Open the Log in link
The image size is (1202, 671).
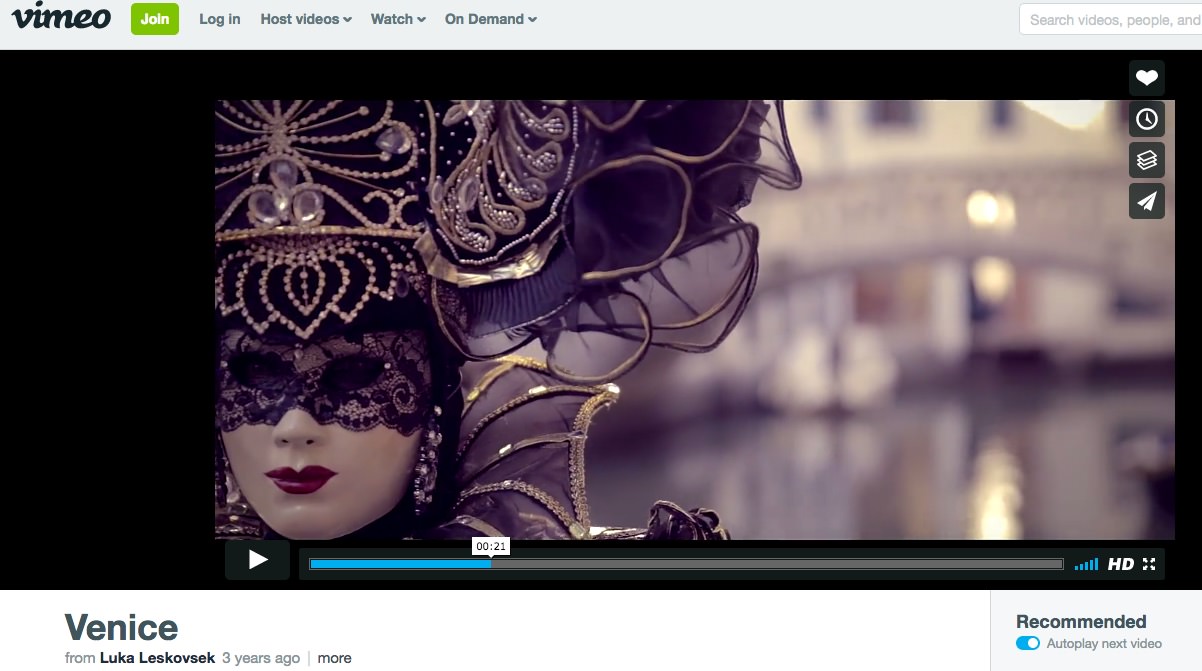point(220,19)
